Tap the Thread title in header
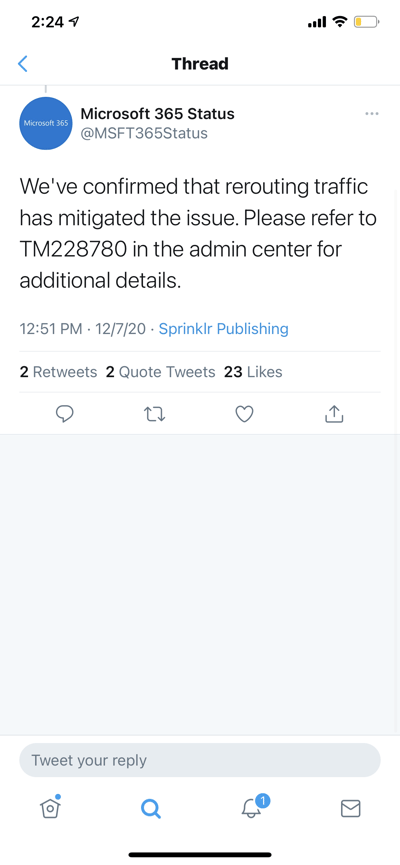Viewport: 400px width, 865px height. [x=200, y=63]
